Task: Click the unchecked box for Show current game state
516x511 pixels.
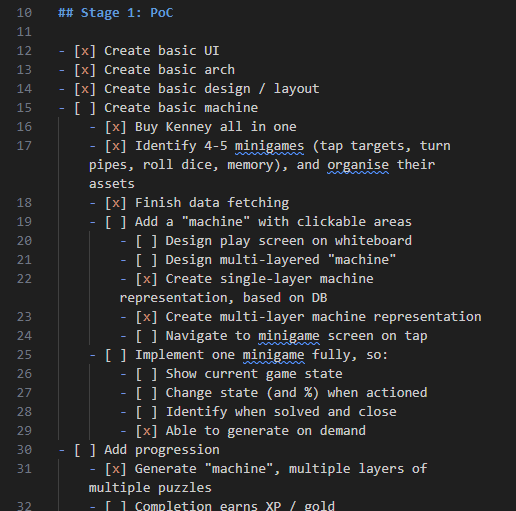Action: click(146, 374)
